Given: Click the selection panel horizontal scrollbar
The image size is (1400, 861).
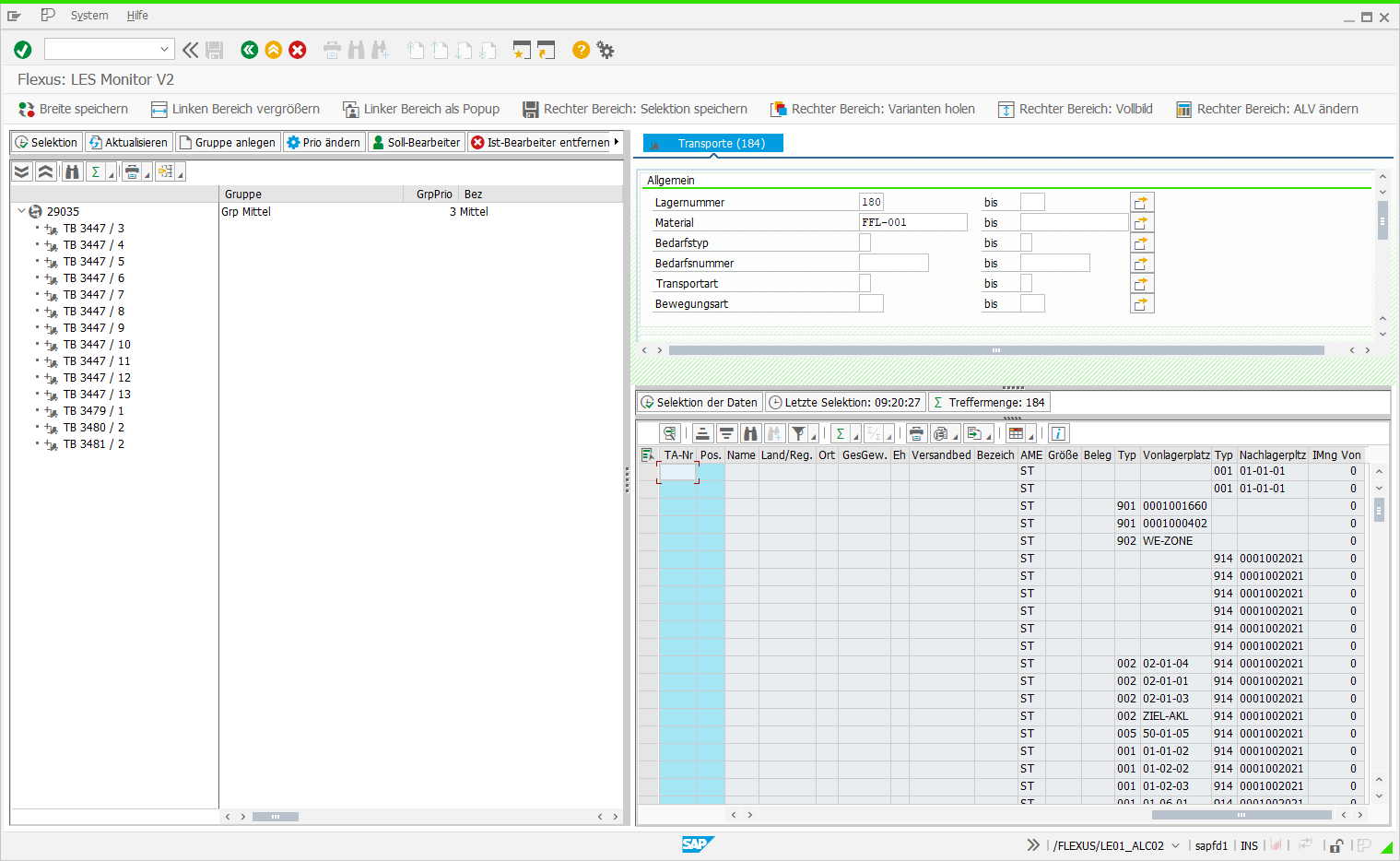Looking at the screenshot, I should [x=996, y=350].
